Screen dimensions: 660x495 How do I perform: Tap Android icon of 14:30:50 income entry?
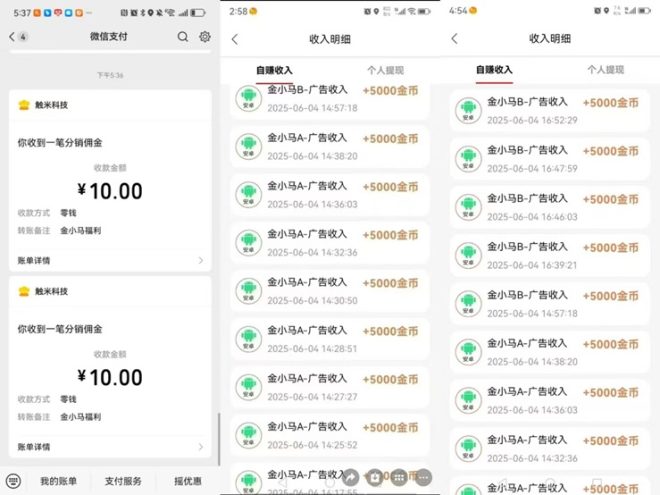[x=248, y=291]
